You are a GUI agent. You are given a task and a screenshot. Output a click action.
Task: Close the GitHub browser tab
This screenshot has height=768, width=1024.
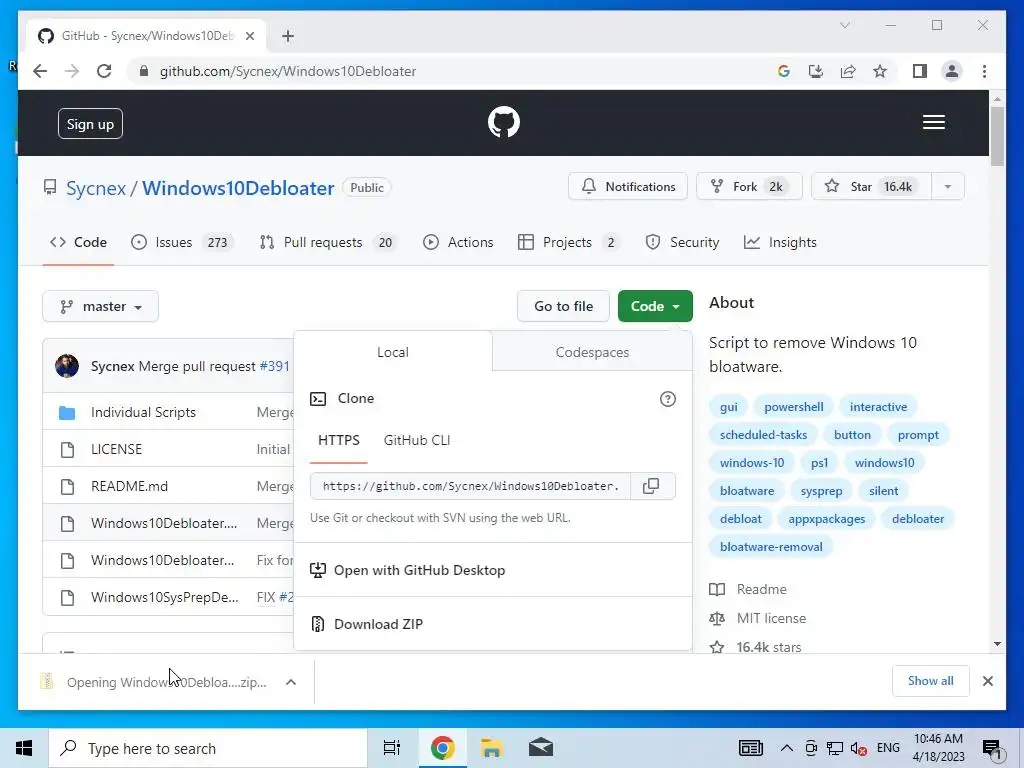[x=249, y=36]
